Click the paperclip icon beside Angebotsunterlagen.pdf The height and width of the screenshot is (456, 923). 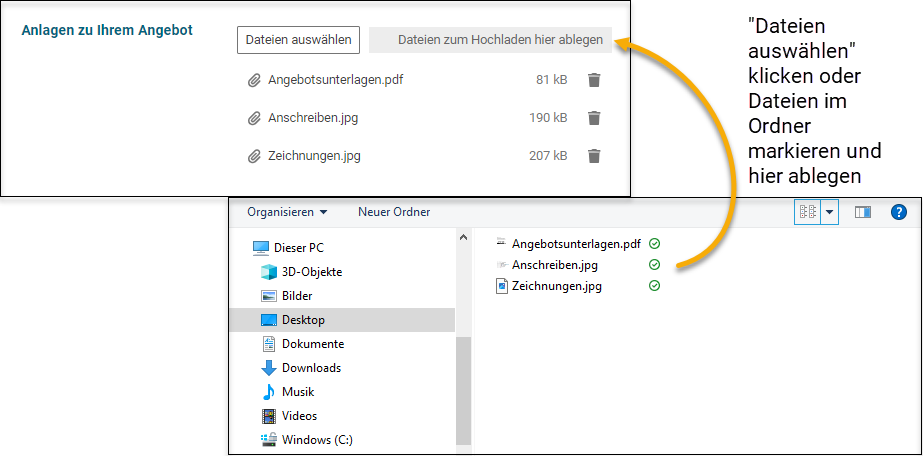pos(254,80)
